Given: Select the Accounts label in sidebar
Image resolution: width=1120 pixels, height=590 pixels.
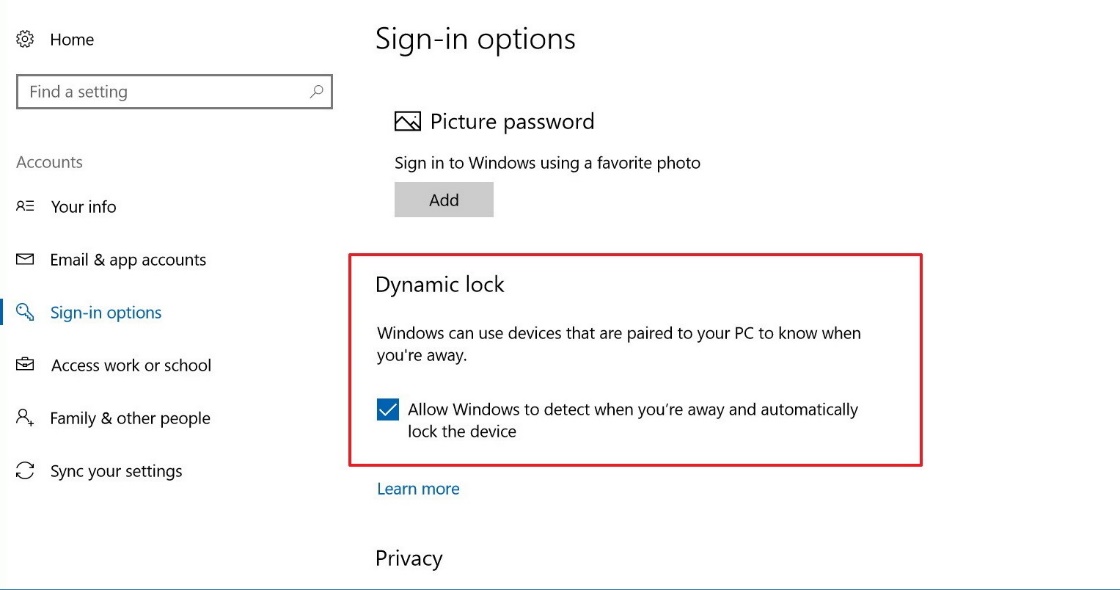Looking at the screenshot, I should [48, 162].
